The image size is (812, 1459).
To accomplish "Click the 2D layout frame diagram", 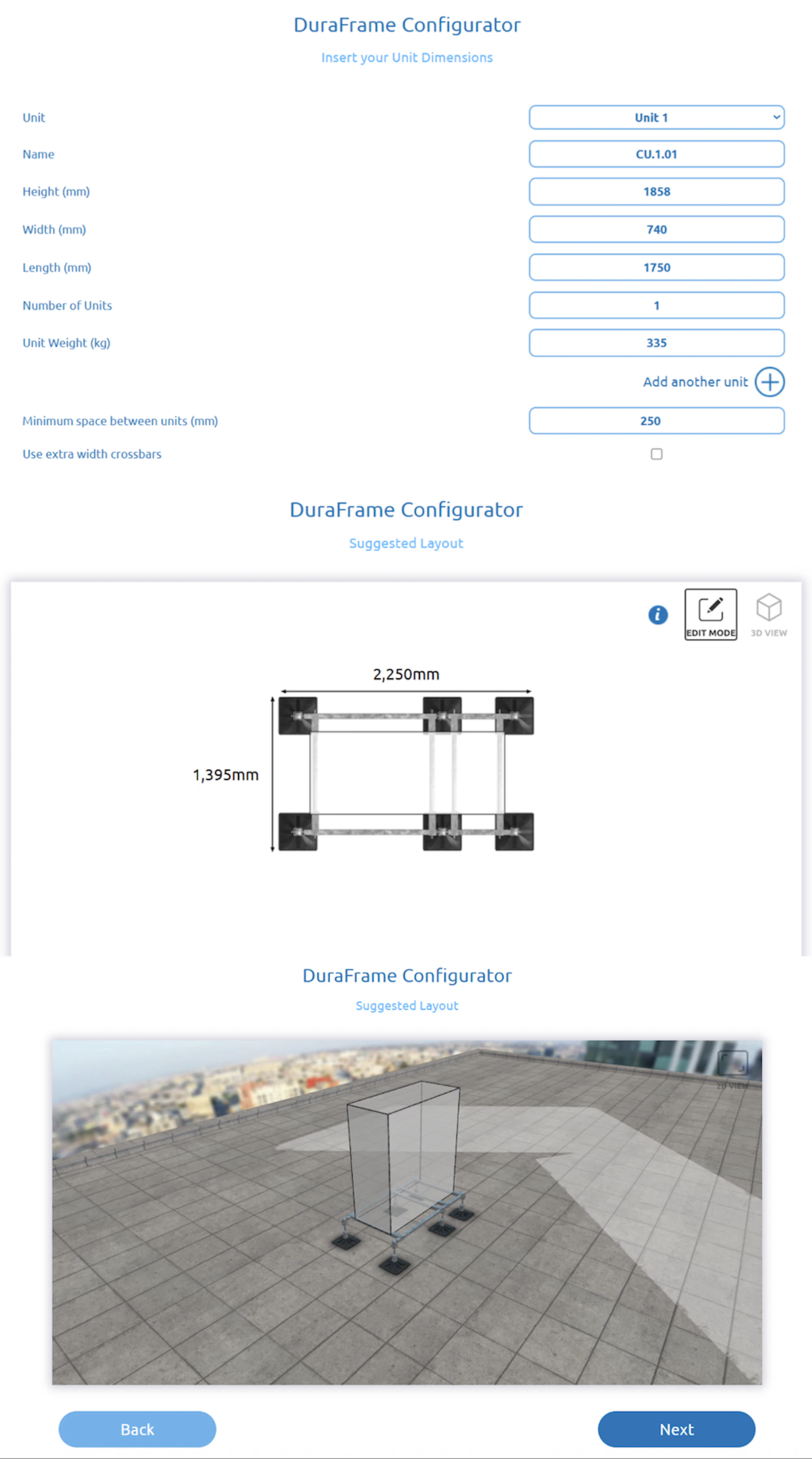I will 406,774.
